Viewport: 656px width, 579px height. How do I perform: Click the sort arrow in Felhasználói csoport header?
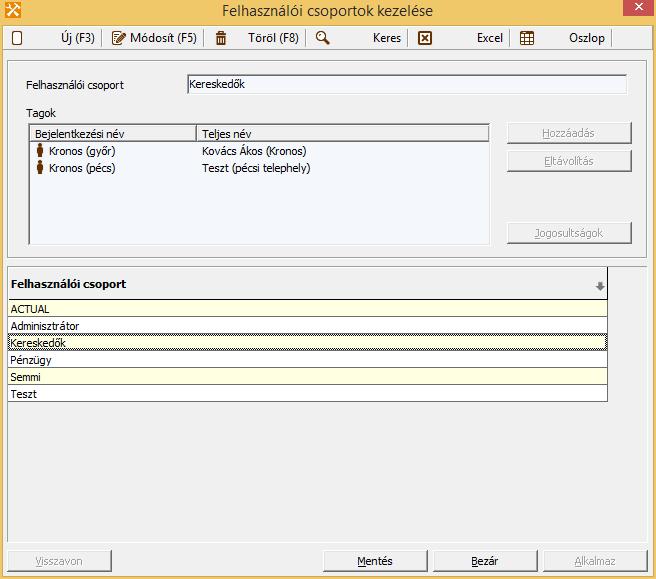click(600, 286)
